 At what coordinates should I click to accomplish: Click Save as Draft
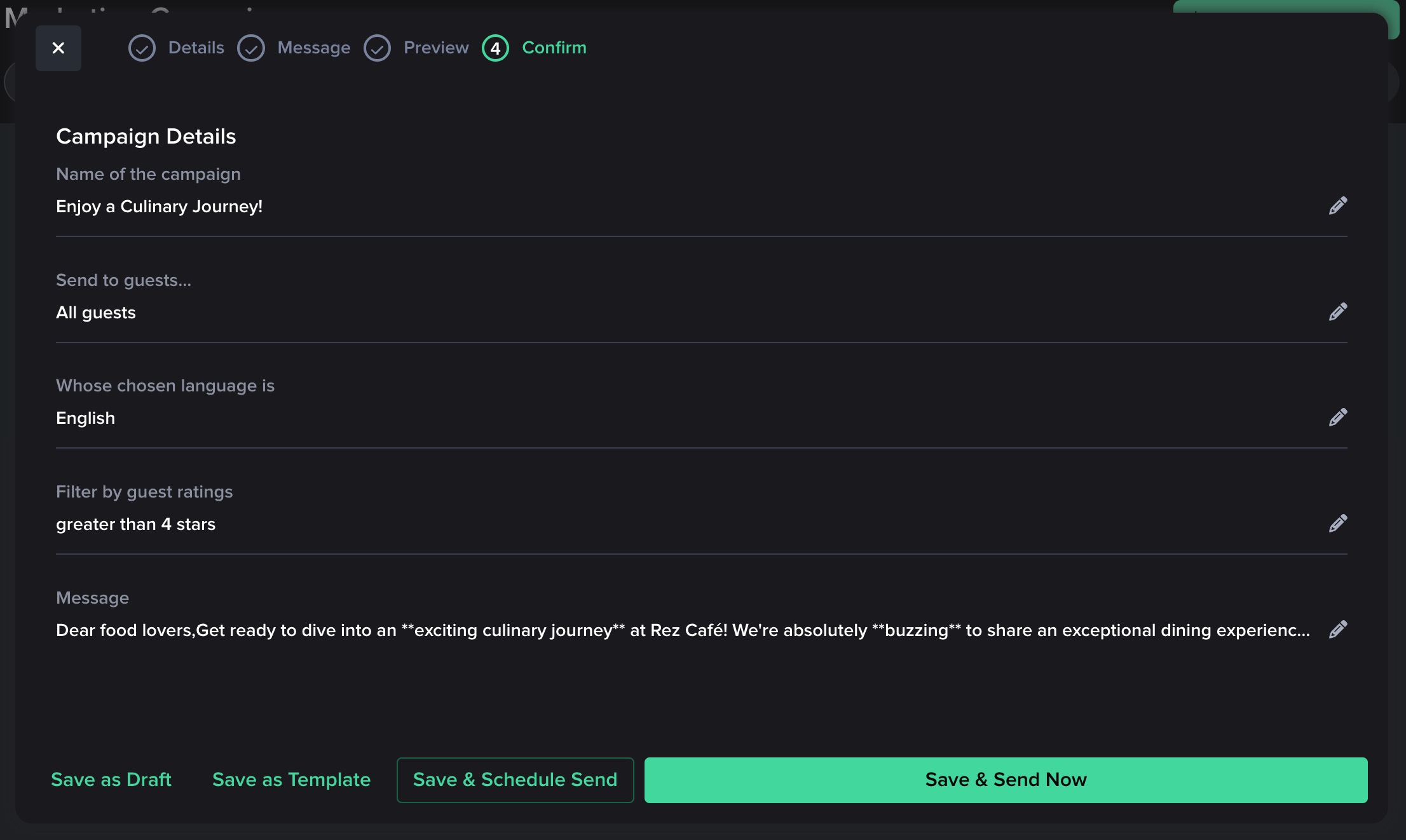[111, 780]
